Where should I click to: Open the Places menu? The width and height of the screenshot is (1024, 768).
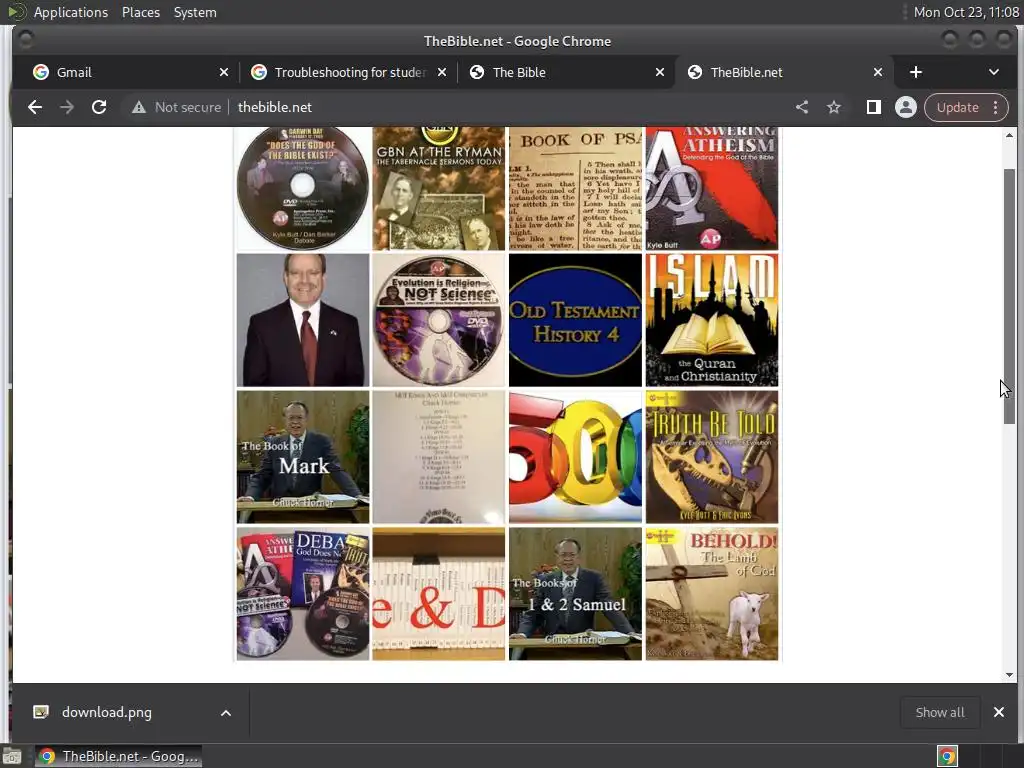(140, 12)
